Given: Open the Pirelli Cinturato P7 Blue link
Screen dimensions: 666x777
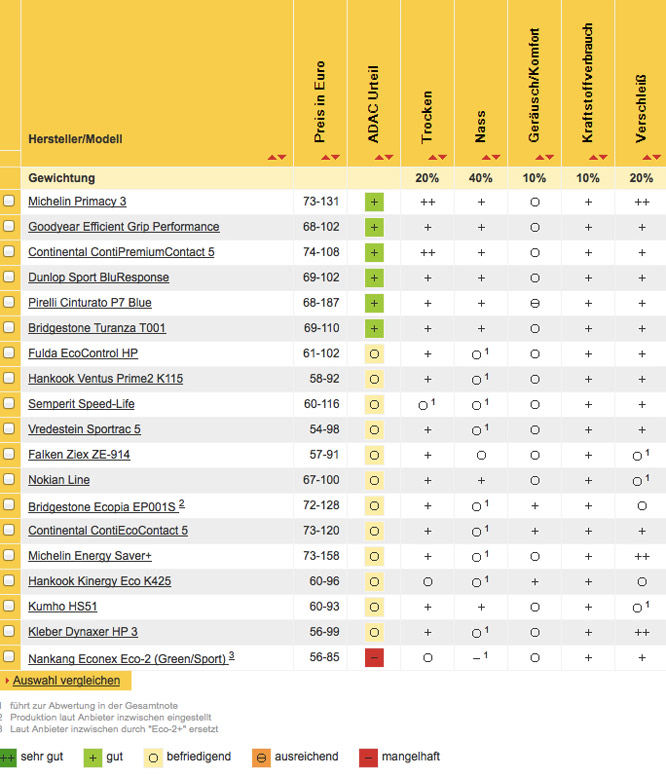Looking at the screenshot, I should (90, 302).
